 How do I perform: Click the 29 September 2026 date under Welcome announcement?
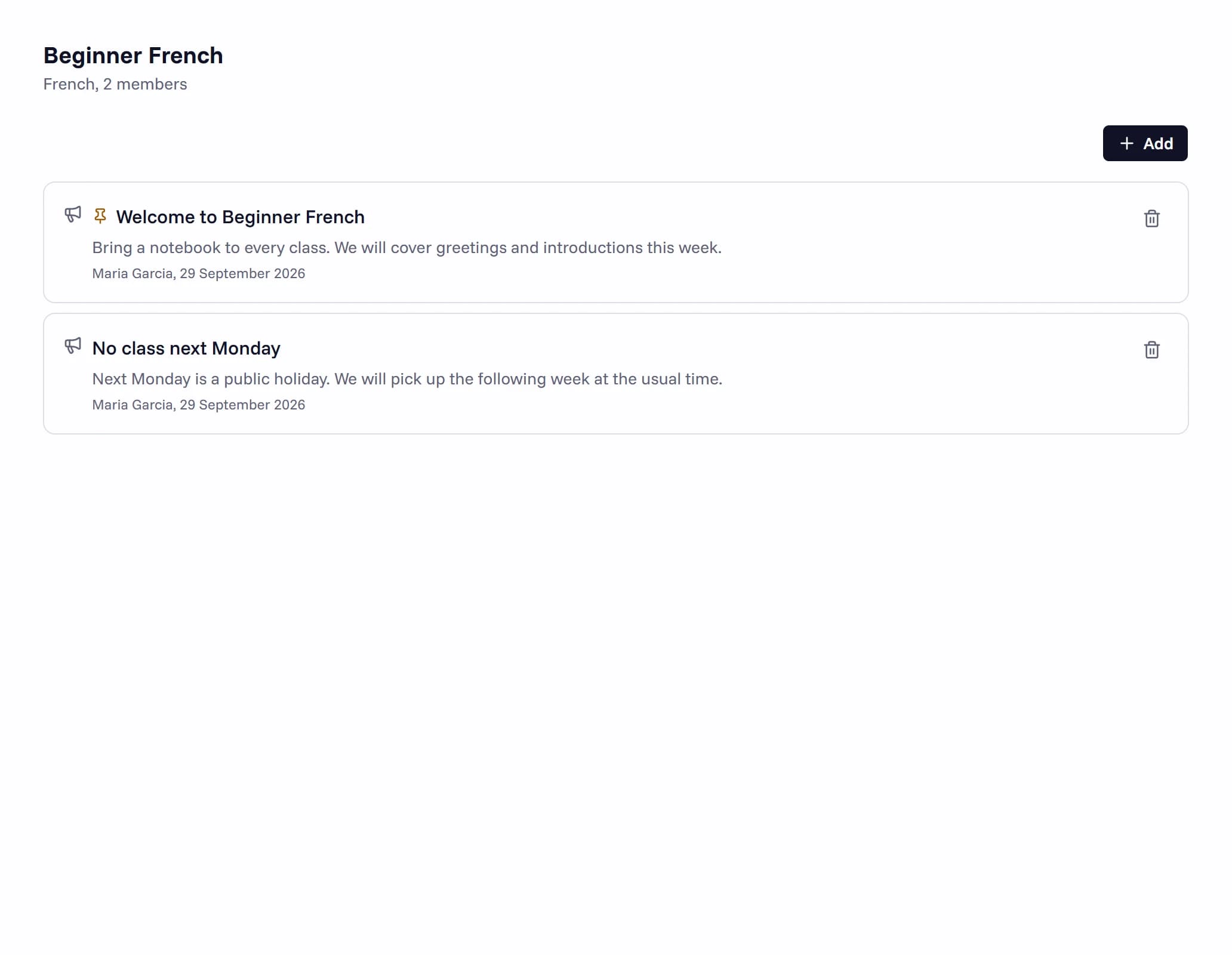242,273
